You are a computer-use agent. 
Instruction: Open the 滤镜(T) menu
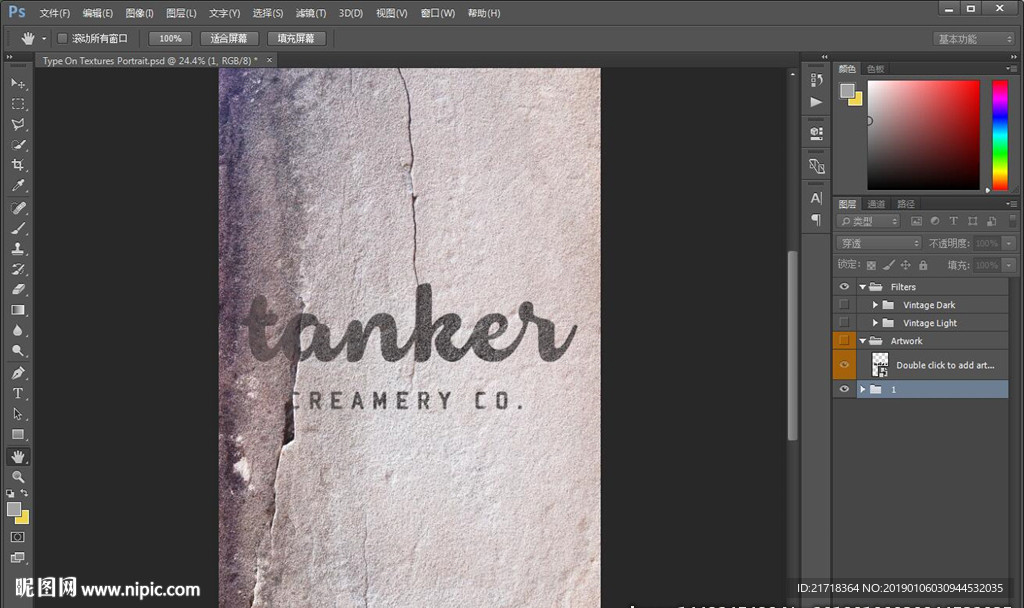point(312,13)
